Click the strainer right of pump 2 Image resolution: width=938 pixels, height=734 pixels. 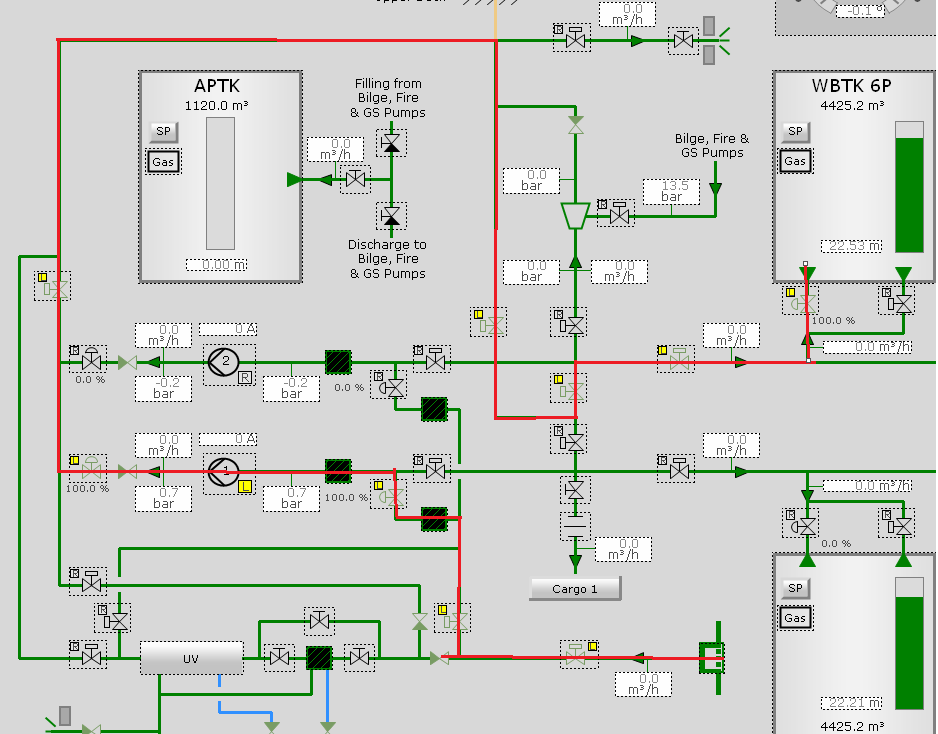(x=339, y=362)
